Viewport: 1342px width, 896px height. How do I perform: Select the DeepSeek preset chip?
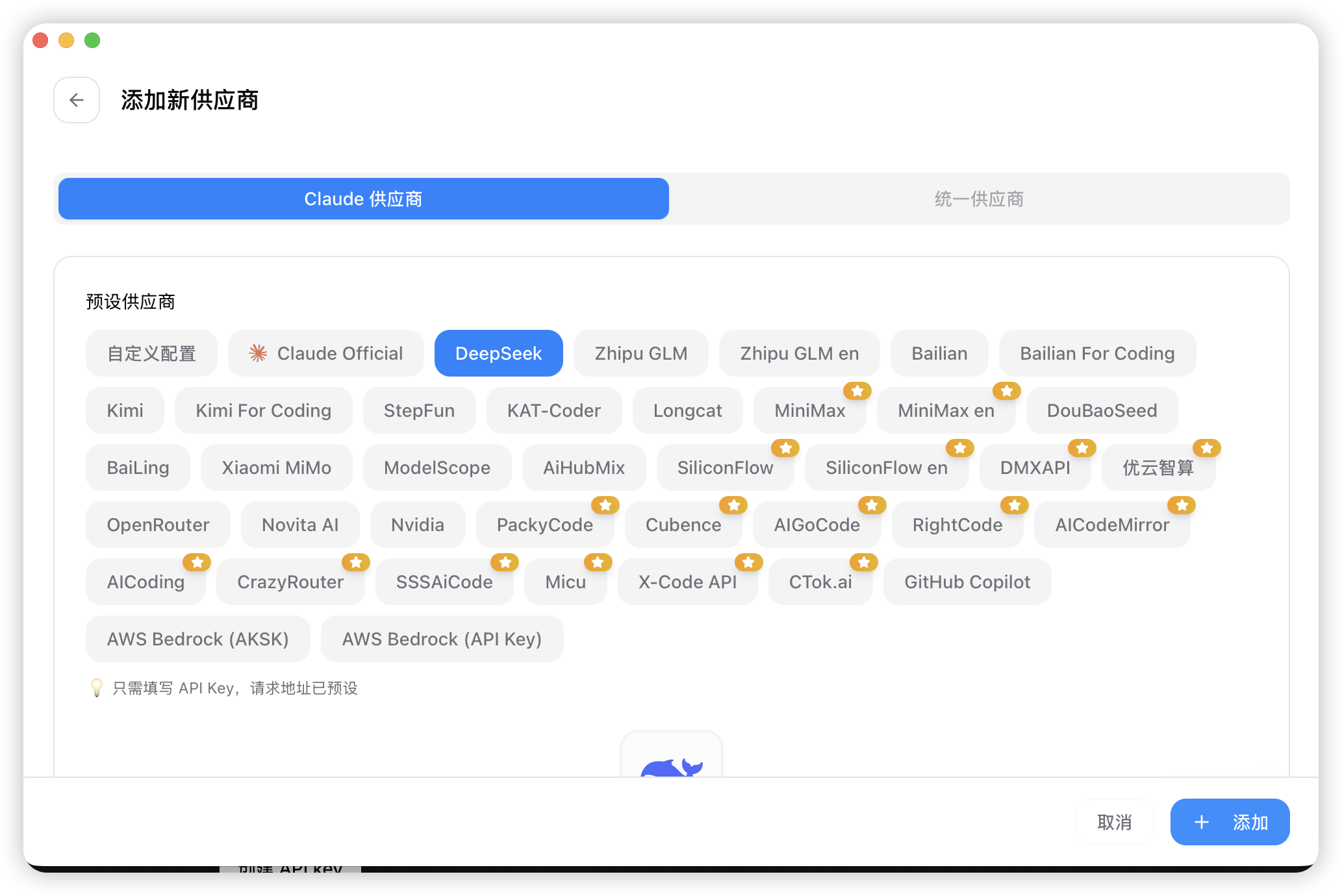[498, 353]
